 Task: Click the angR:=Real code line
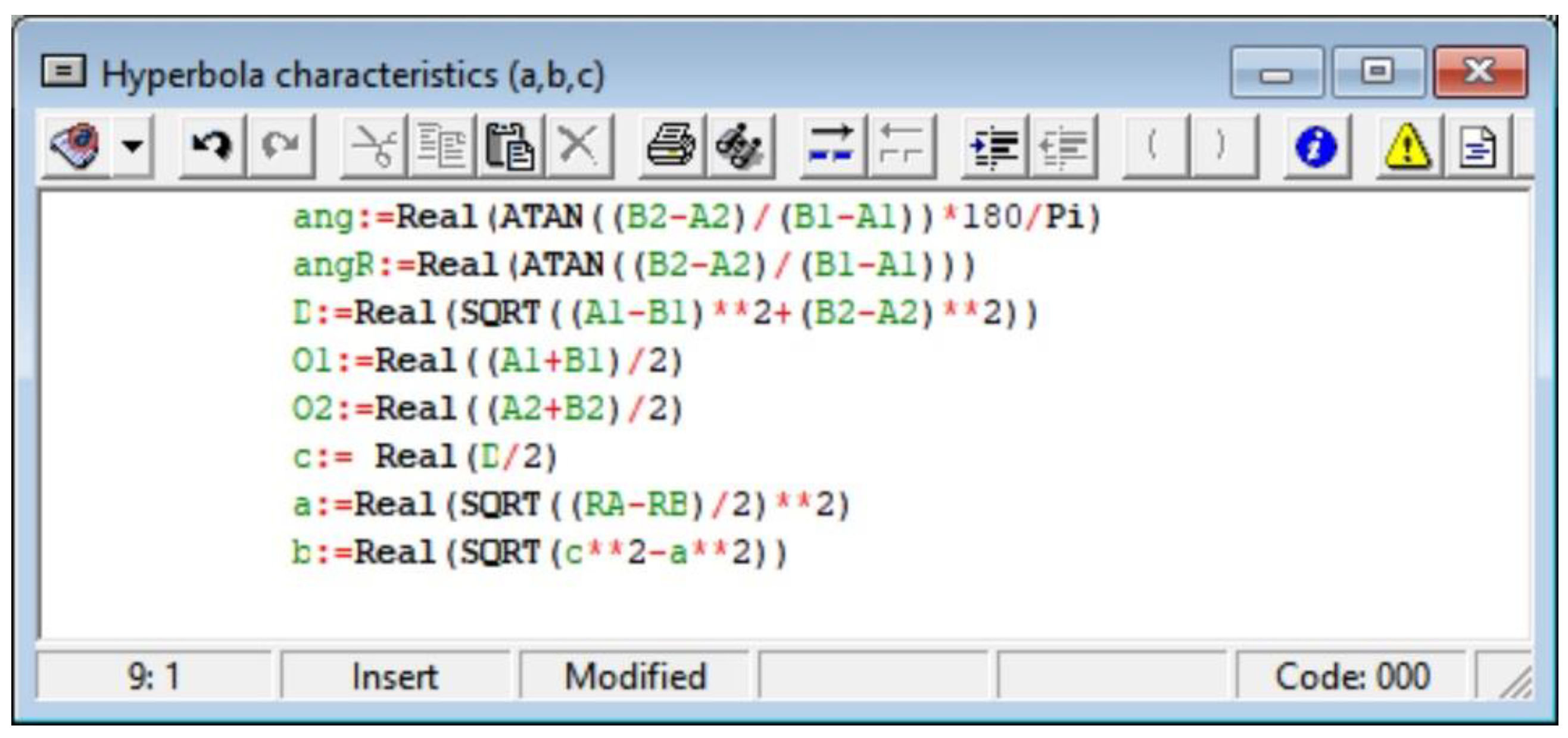pyautogui.click(x=634, y=265)
